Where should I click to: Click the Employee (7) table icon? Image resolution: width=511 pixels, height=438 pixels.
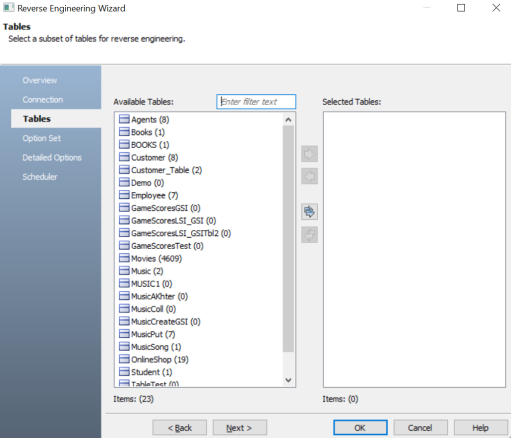(x=124, y=195)
